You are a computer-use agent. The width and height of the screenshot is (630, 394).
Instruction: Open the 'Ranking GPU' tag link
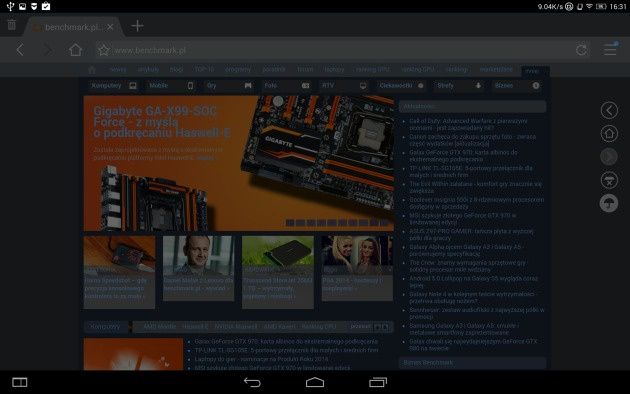point(318,327)
